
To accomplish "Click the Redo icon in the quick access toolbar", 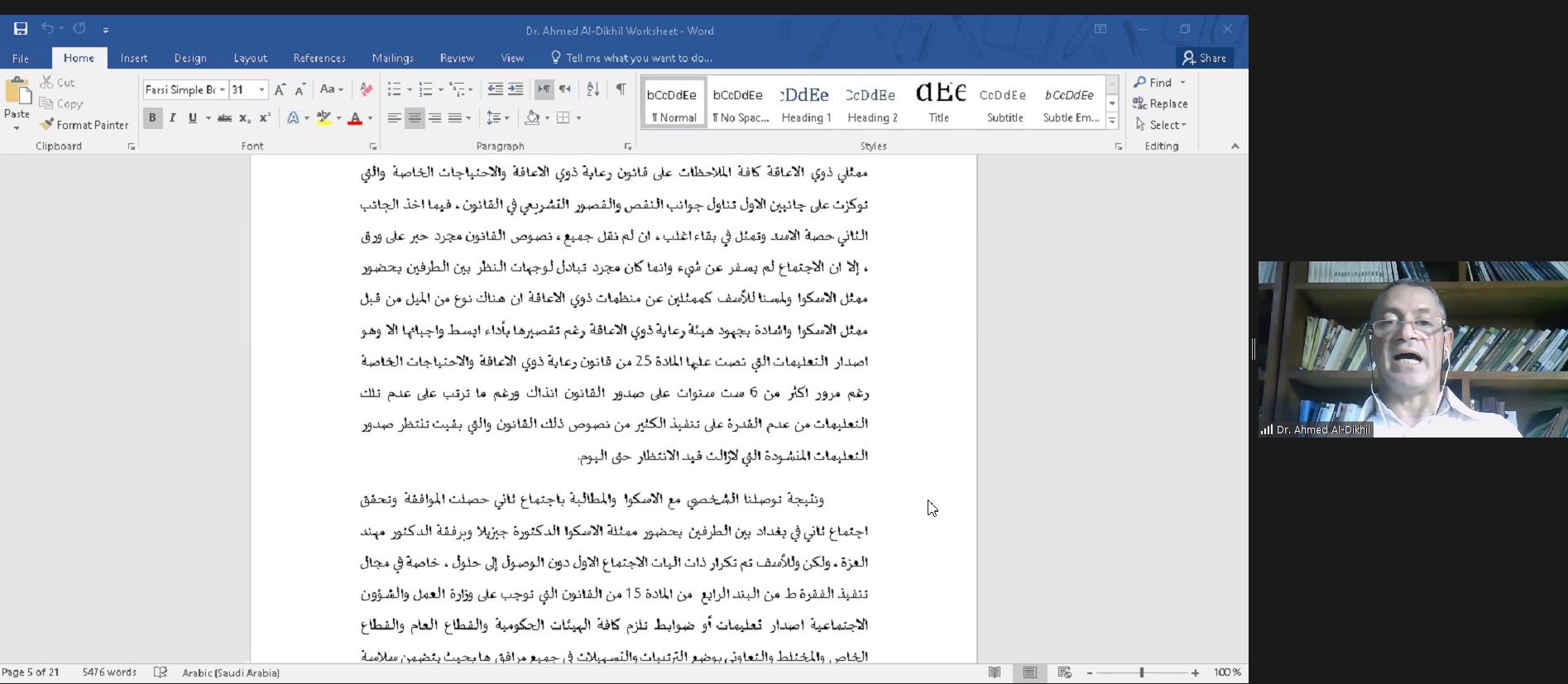I will 79,29.
